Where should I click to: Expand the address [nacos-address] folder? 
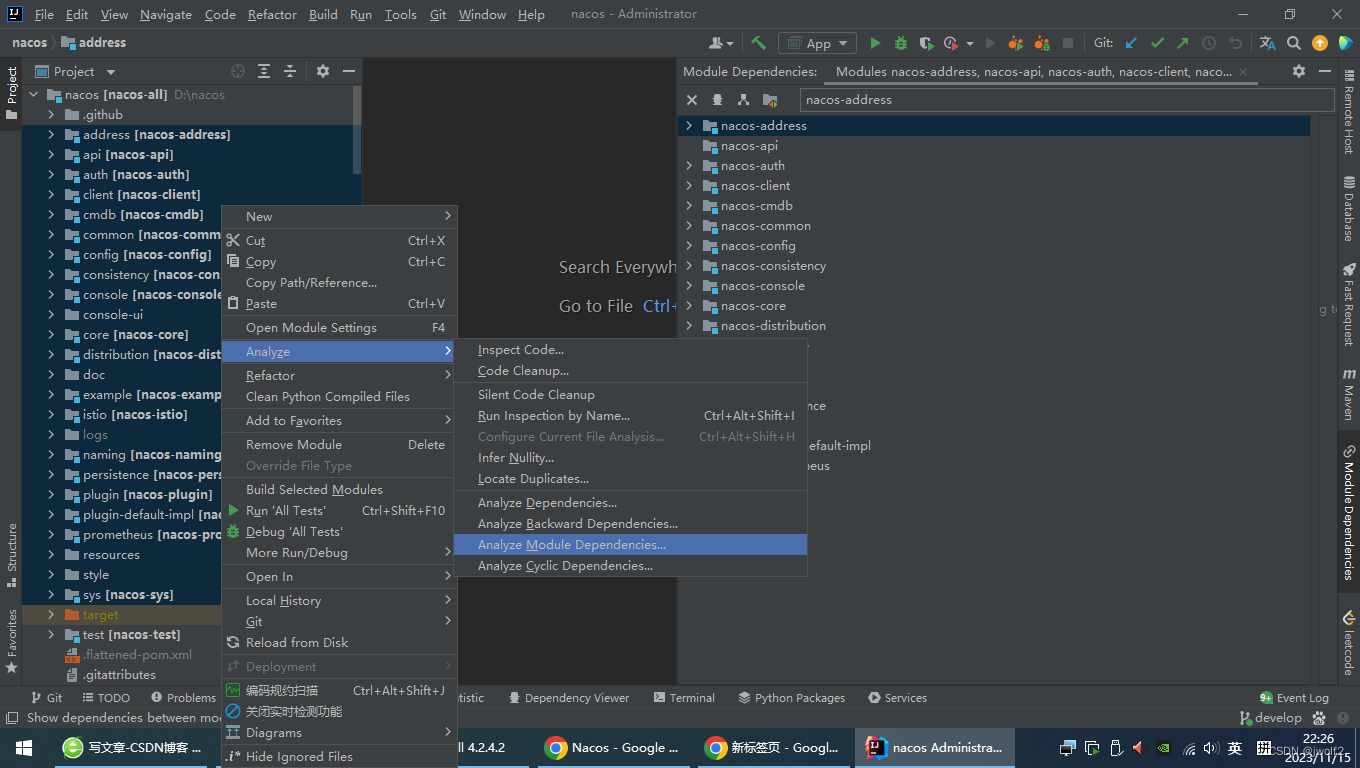coord(51,135)
